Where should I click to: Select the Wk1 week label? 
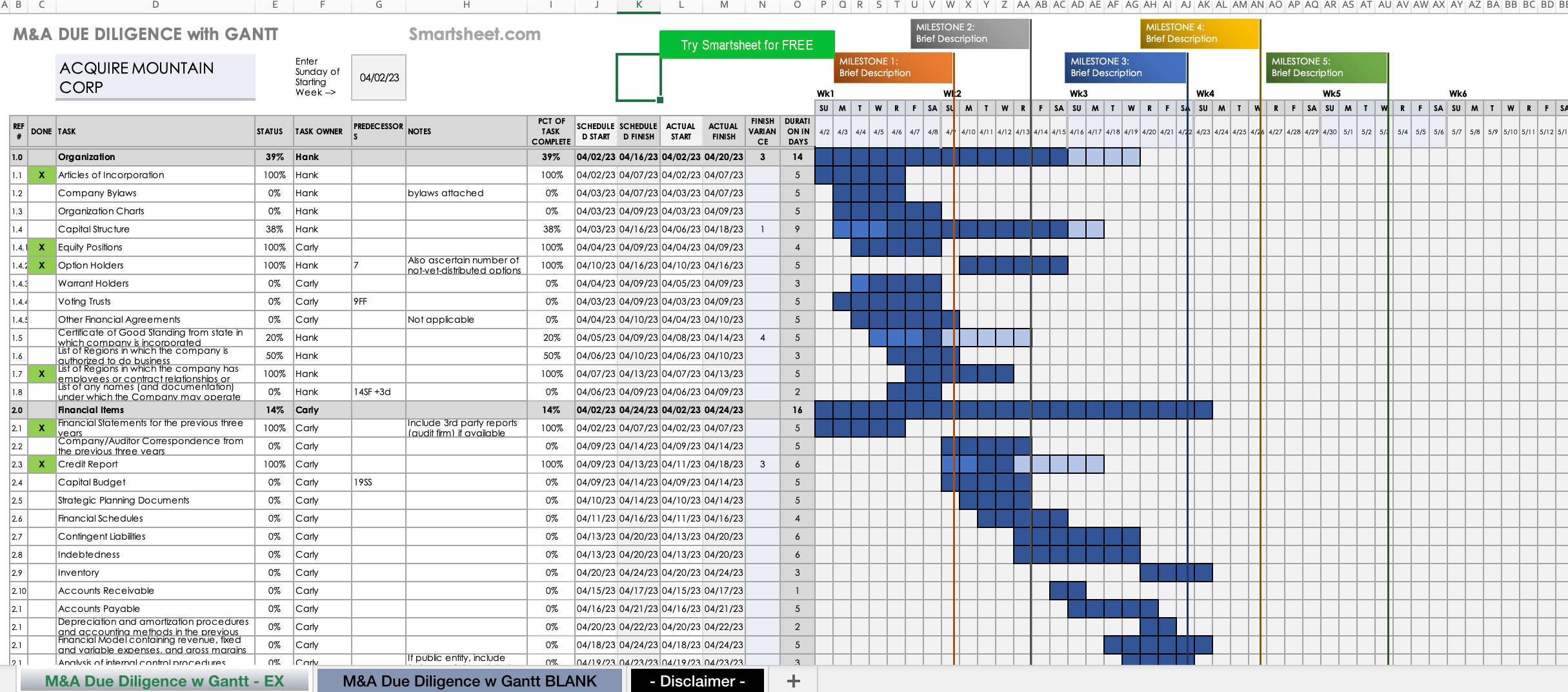(825, 94)
